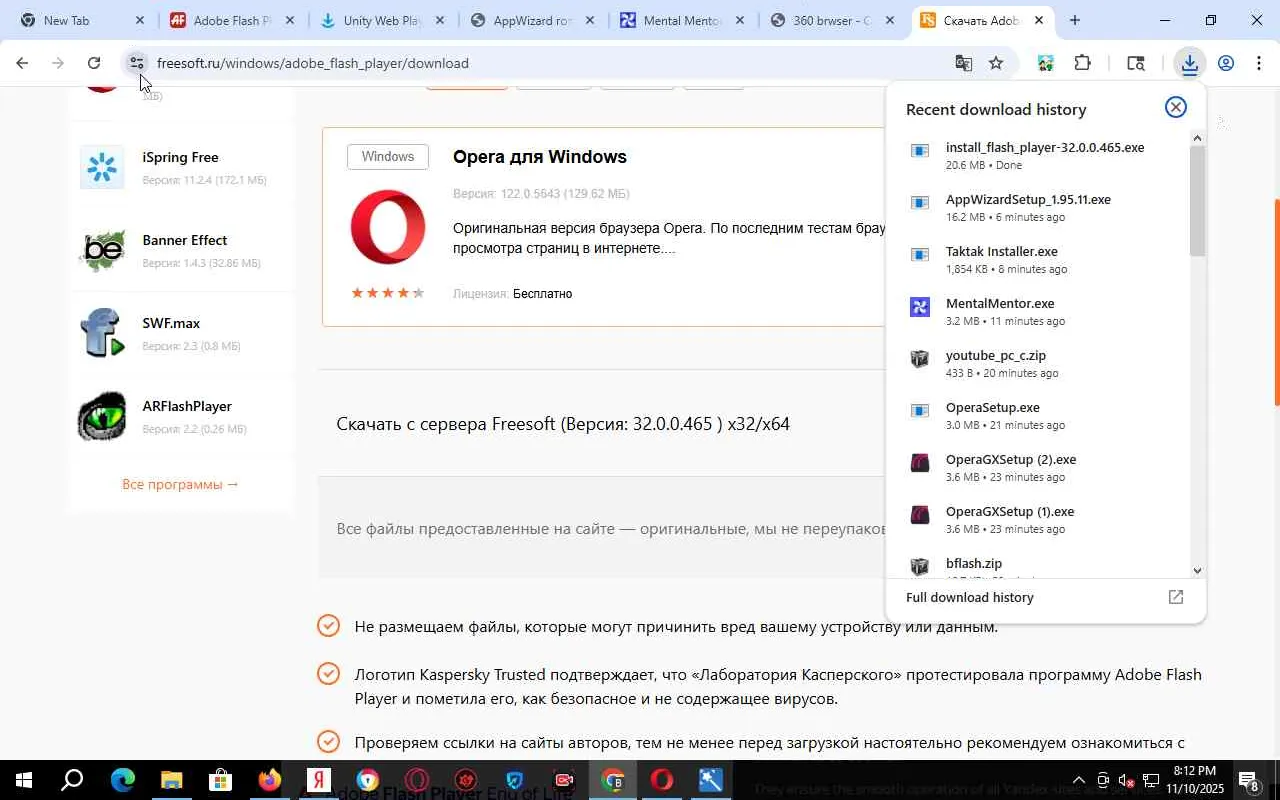The height and width of the screenshot is (800, 1280).
Task: Click the youtube_pc_c.zip archive icon
Action: tap(920, 359)
